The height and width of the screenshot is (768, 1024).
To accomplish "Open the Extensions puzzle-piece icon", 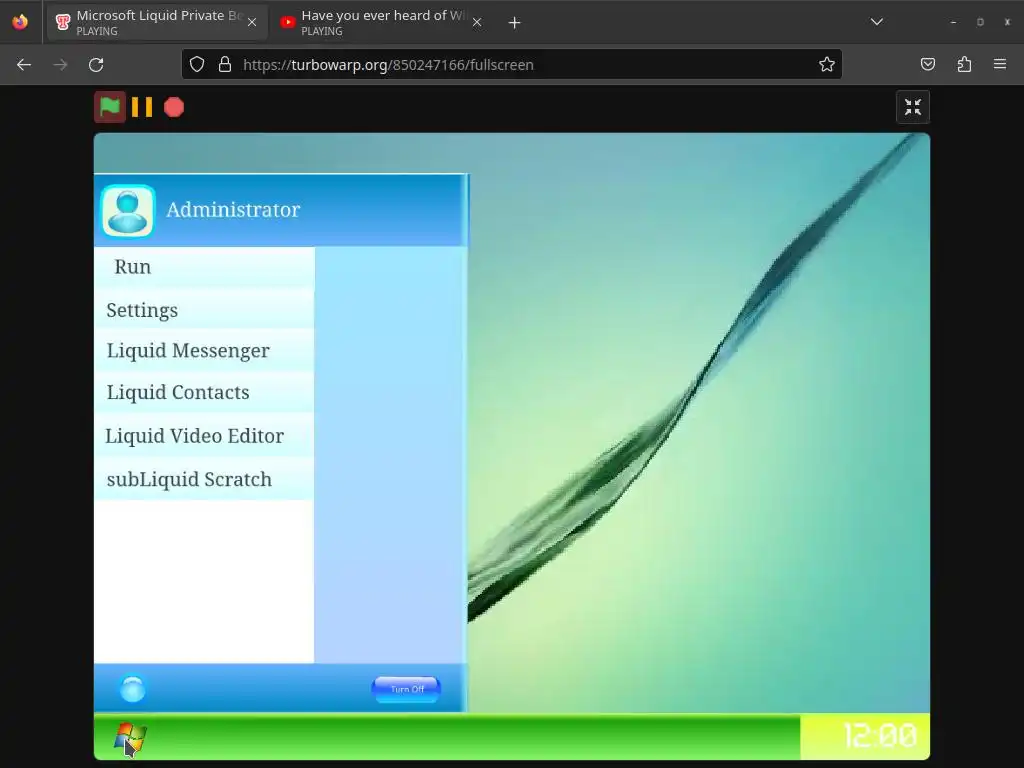I will click(x=964, y=64).
